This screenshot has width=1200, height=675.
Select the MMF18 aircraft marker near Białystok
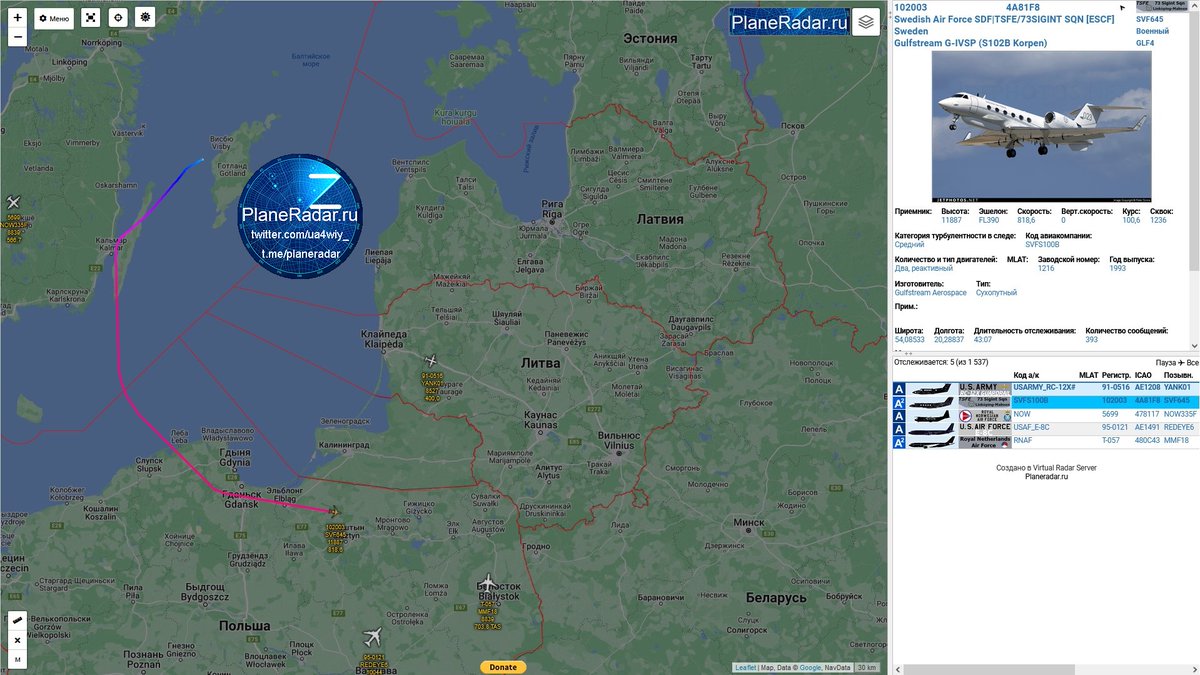pyautogui.click(x=487, y=583)
